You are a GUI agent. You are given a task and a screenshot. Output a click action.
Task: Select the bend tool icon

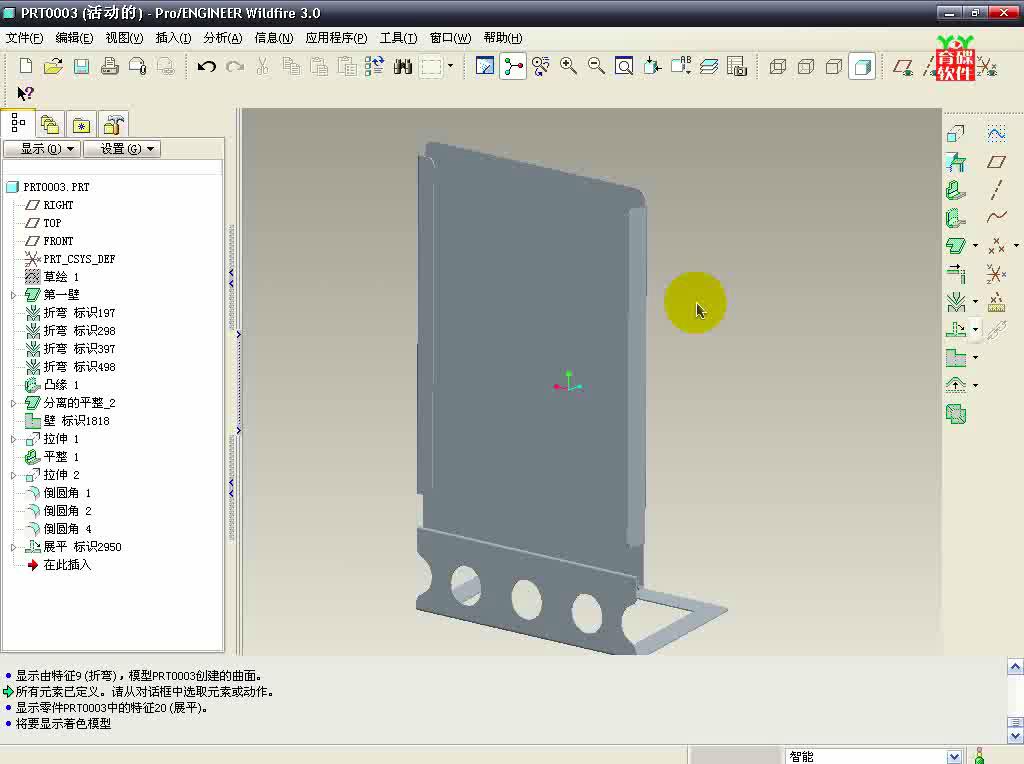coord(955,302)
